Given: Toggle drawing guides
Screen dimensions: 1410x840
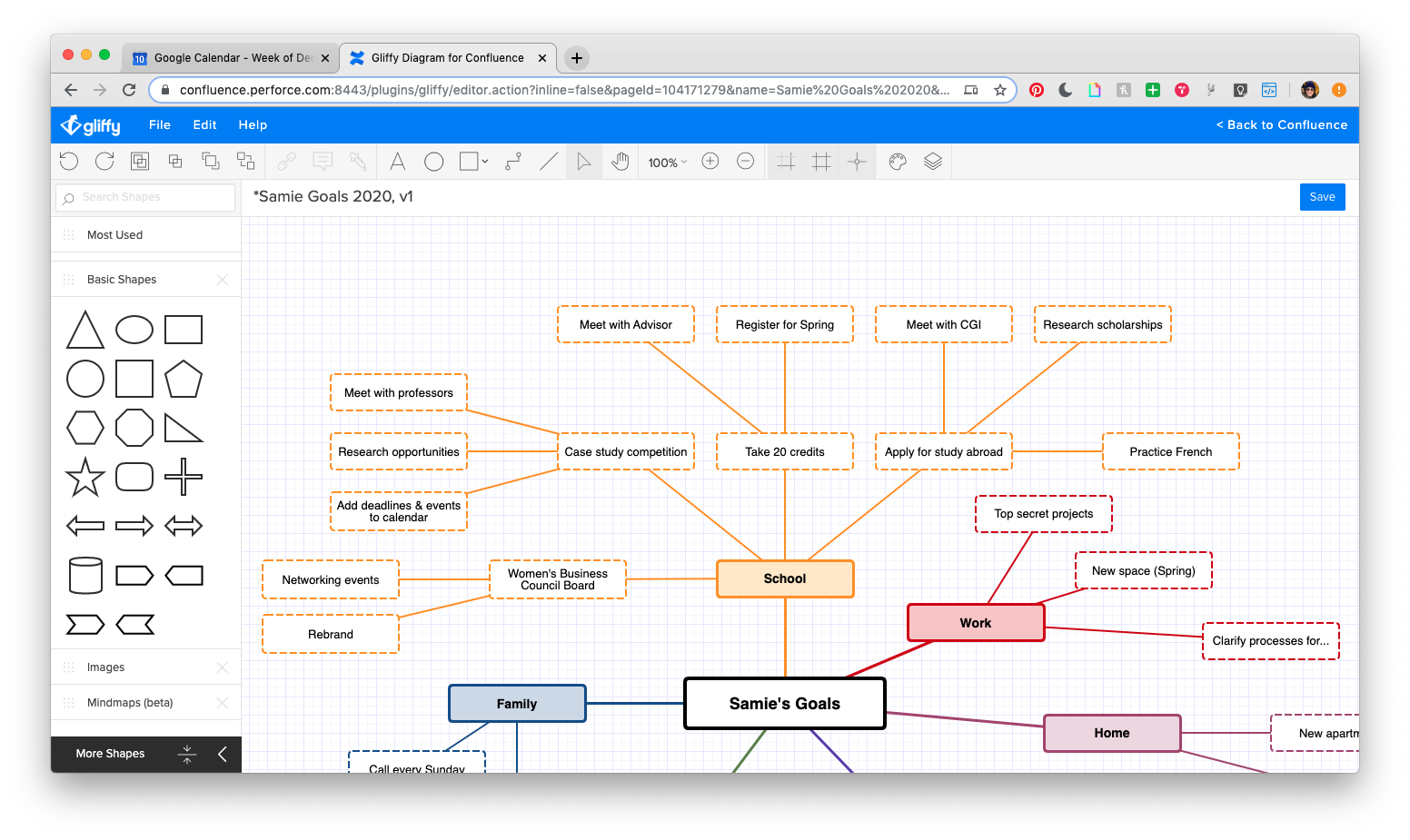Looking at the screenshot, I should (857, 161).
